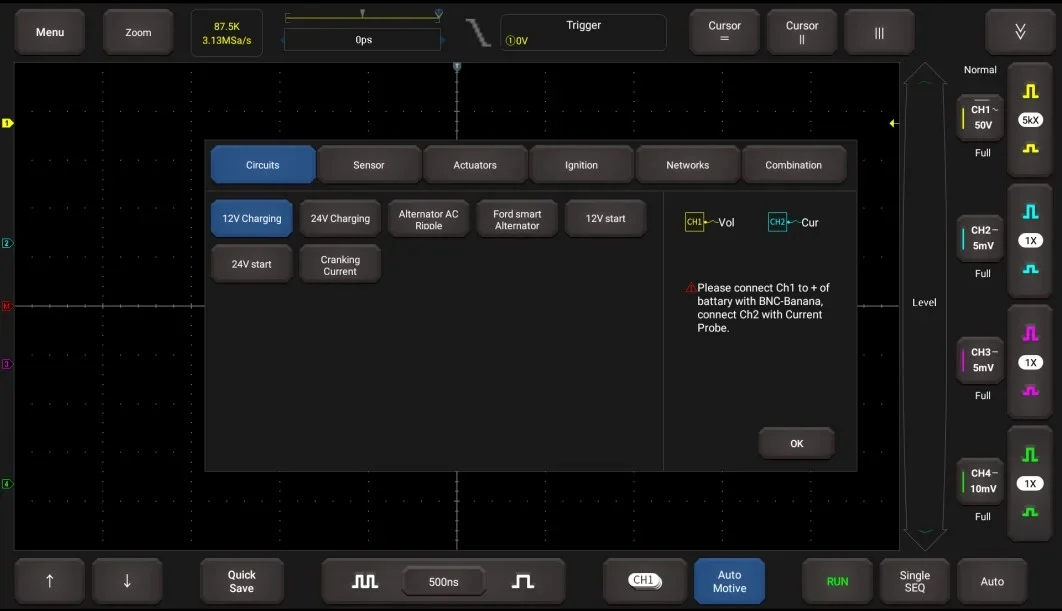1062x611 pixels.
Task: Switch to the Ignition tab
Action: tap(581, 165)
